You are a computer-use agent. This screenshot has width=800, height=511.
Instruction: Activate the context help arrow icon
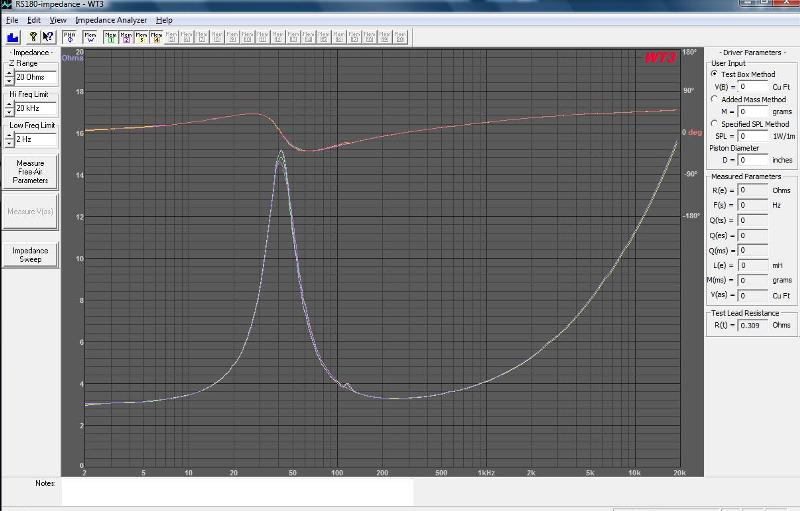tap(48, 37)
